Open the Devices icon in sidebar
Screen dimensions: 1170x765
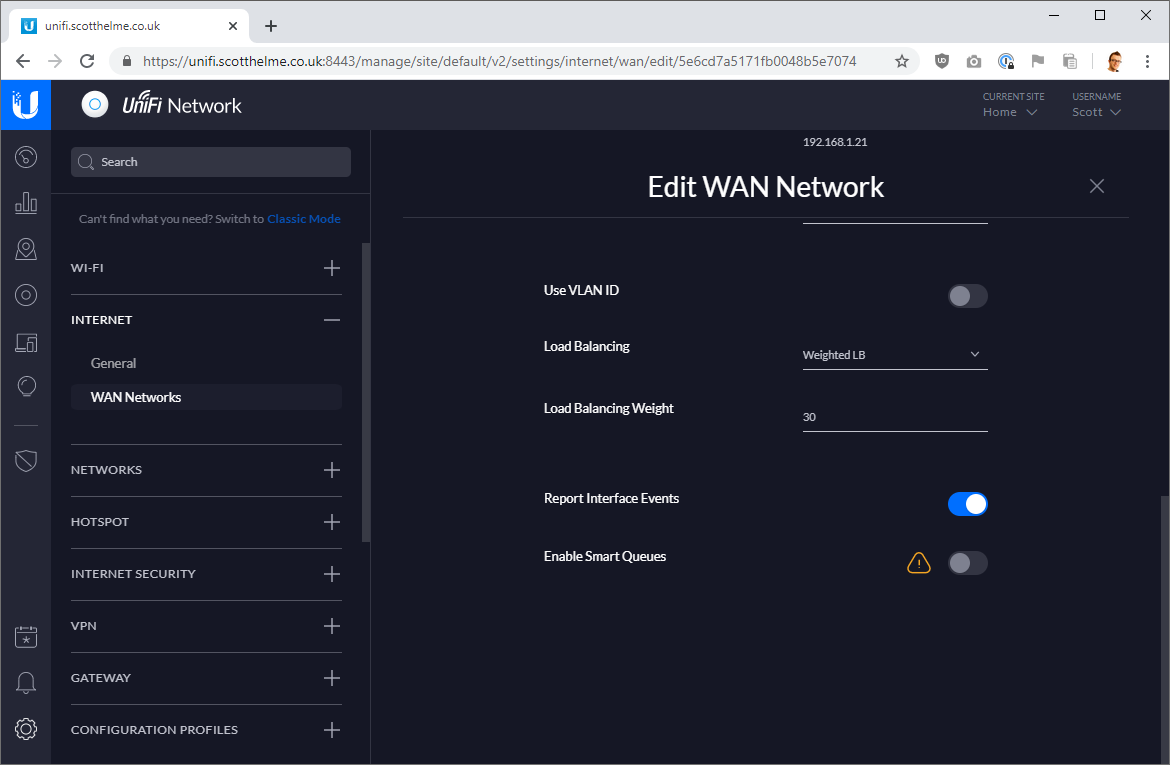[26, 341]
